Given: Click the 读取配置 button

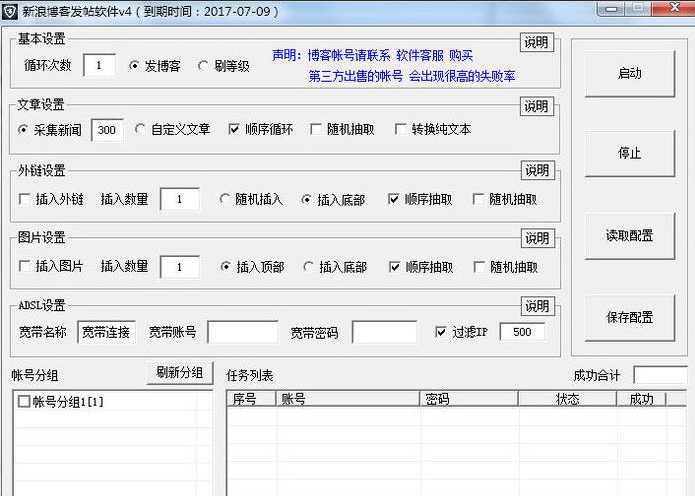Looking at the screenshot, I should [629, 235].
